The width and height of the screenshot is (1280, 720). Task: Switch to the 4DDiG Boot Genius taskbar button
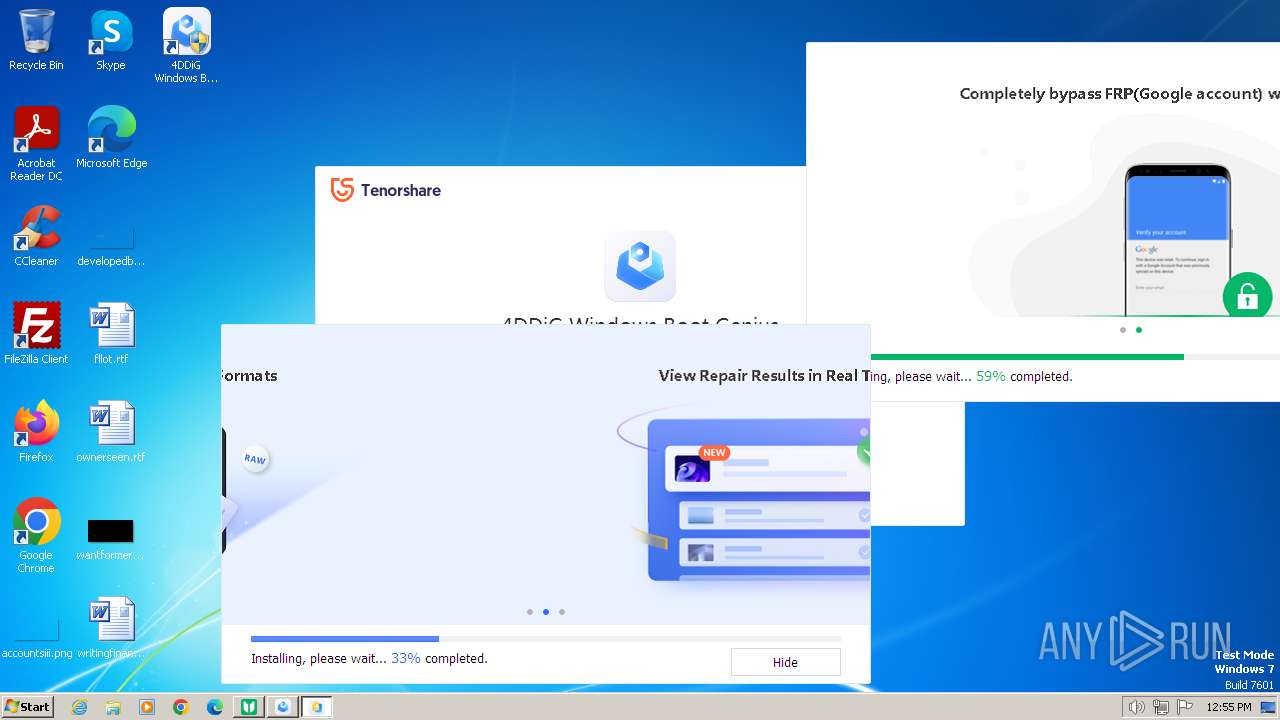pos(283,707)
